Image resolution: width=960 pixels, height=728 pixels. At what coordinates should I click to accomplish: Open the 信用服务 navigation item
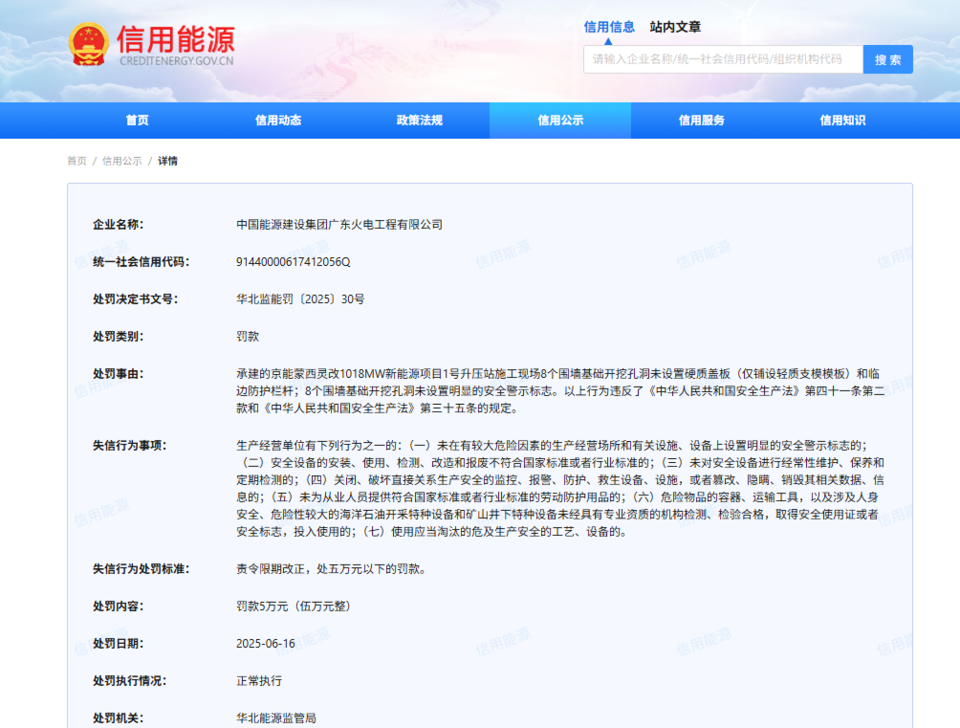pos(701,120)
